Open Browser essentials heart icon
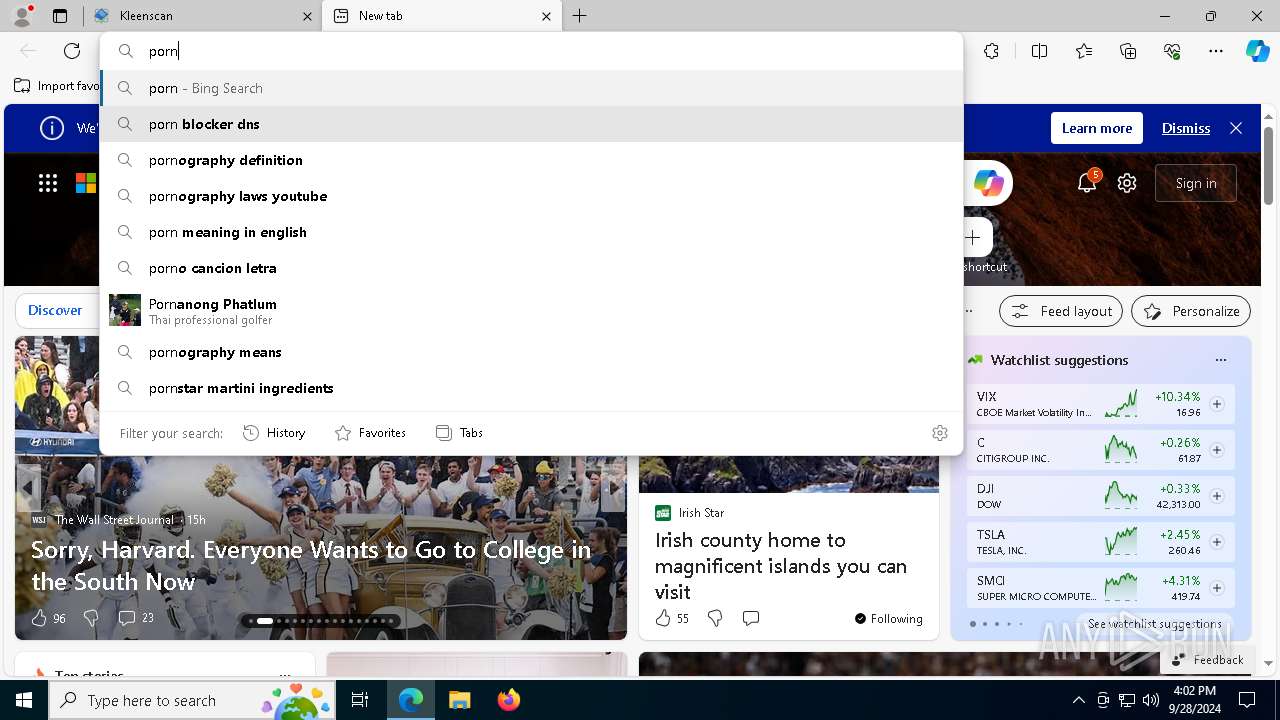1280x720 pixels. 1172,51
